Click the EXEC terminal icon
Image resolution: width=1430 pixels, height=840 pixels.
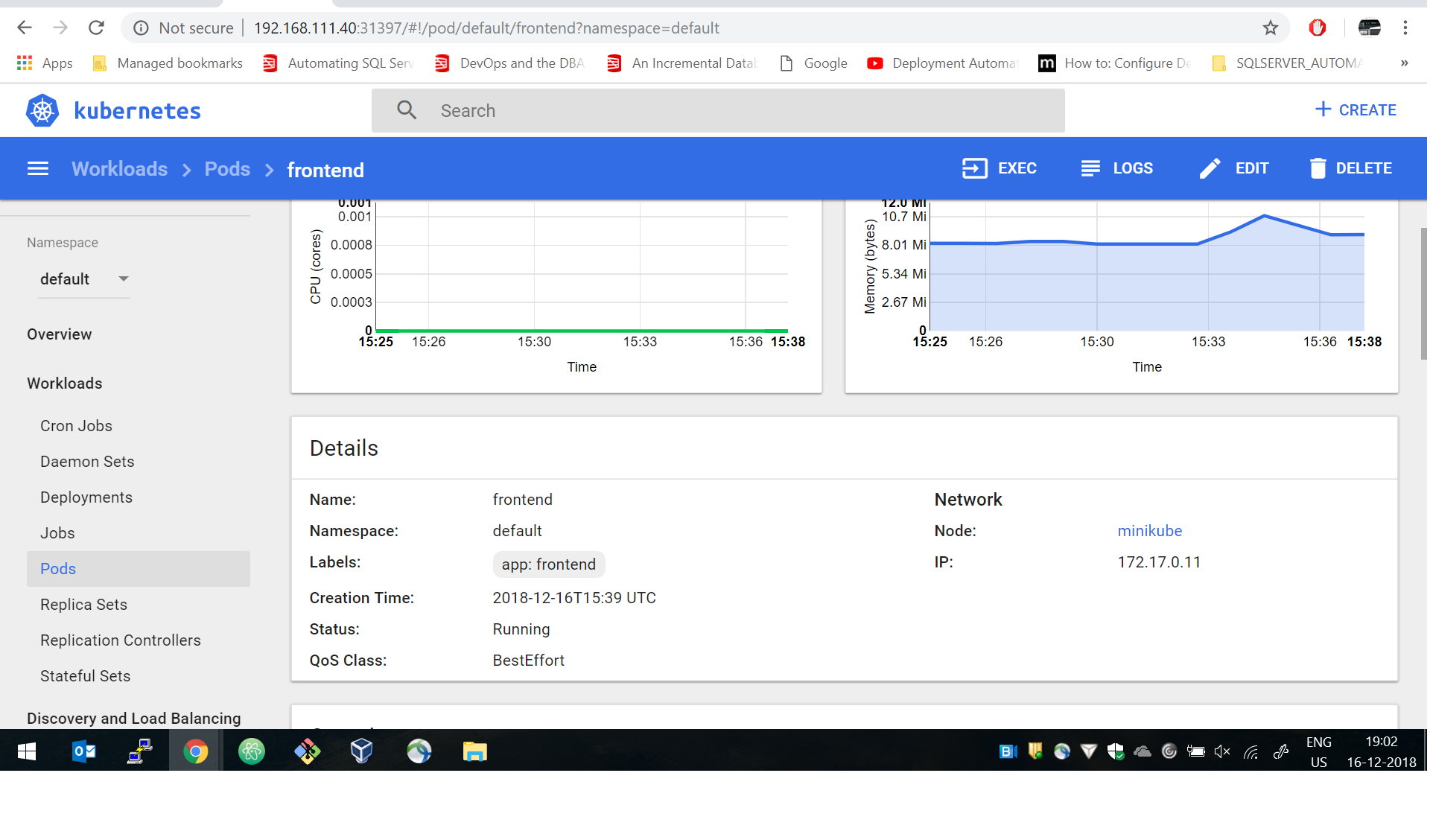tap(974, 168)
